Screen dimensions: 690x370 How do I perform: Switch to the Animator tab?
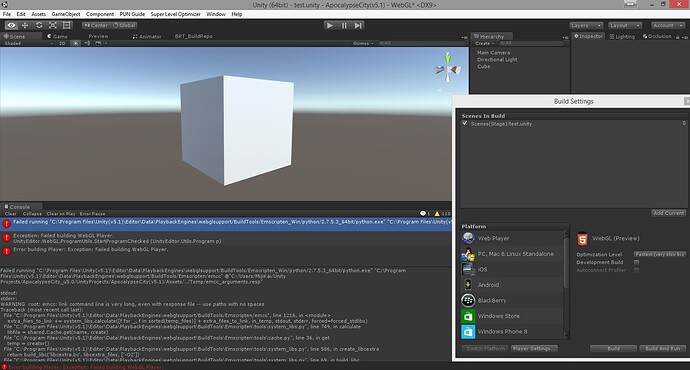pos(147,37)
